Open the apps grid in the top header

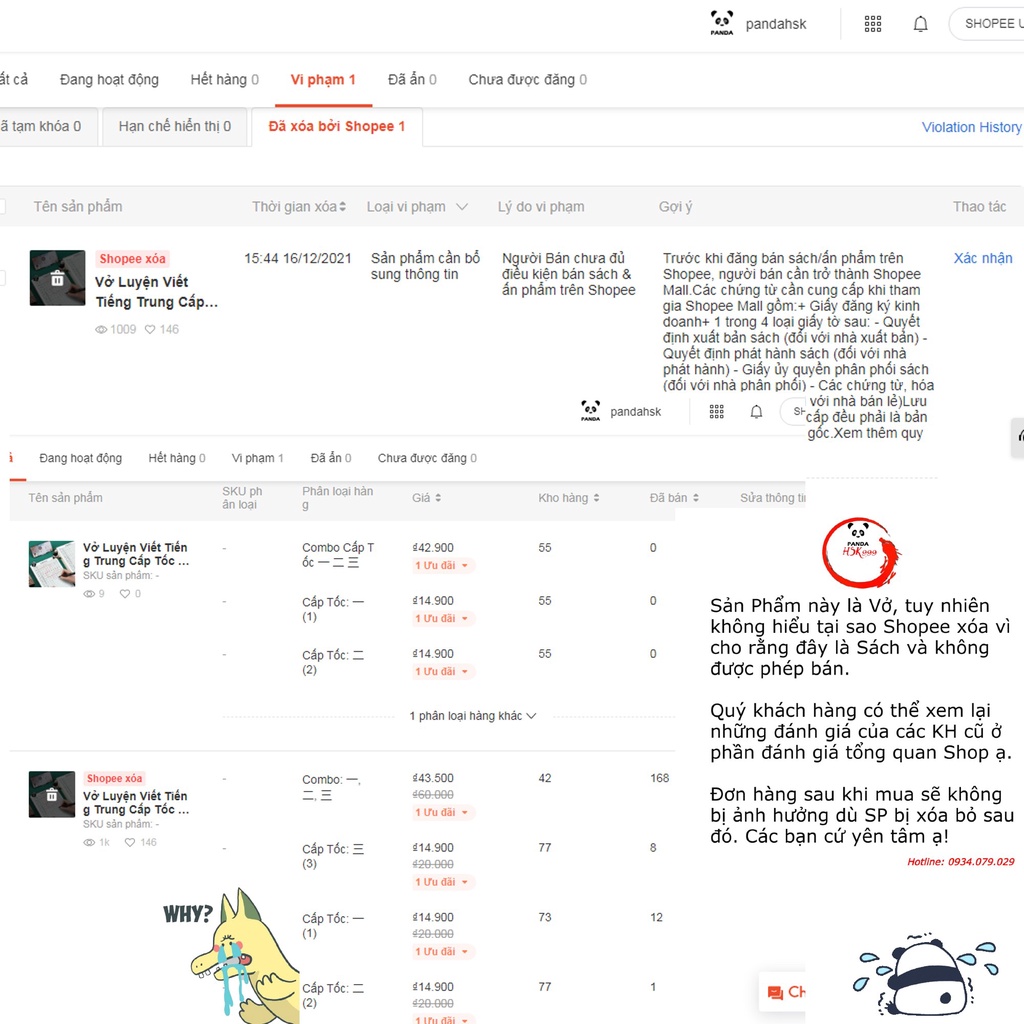pos(872,24)
